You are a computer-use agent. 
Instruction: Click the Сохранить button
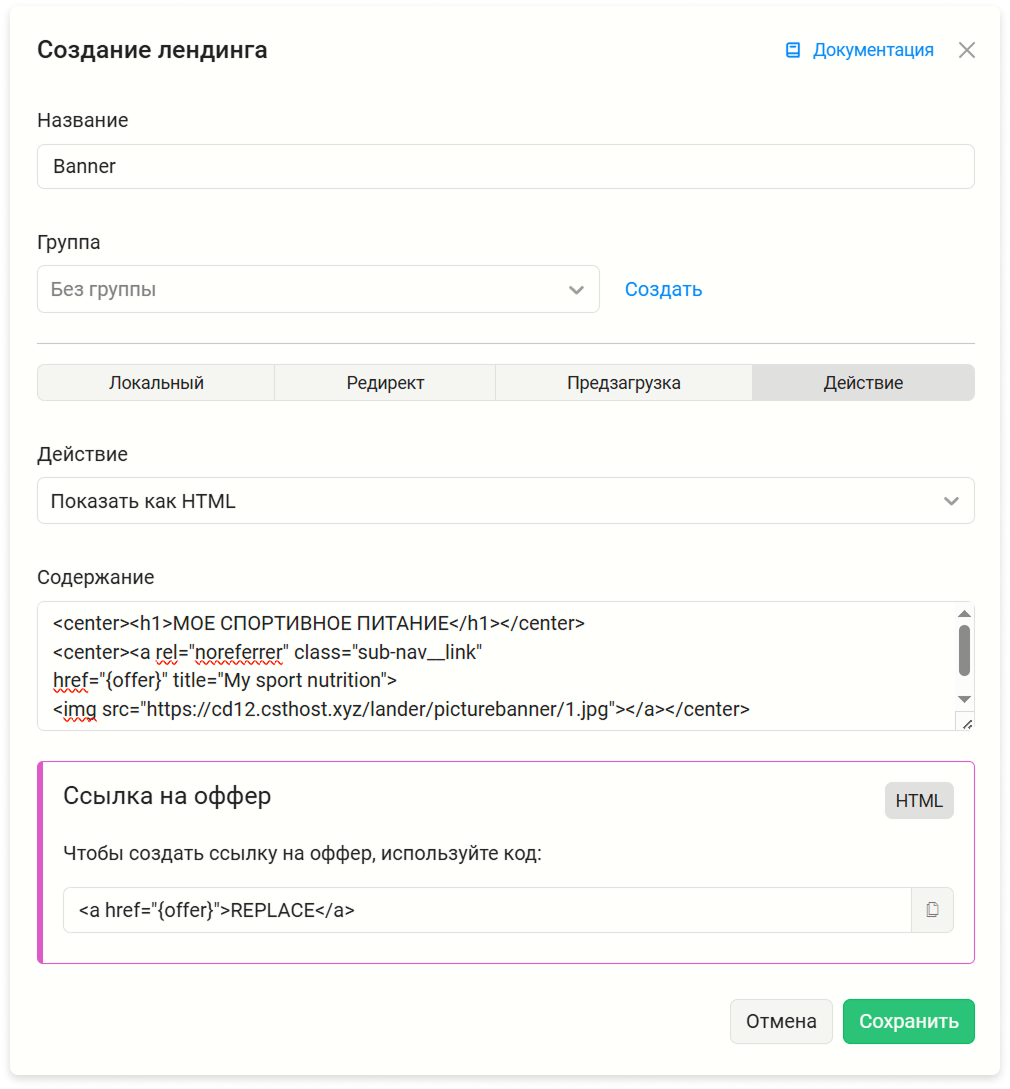(909, 1021)
